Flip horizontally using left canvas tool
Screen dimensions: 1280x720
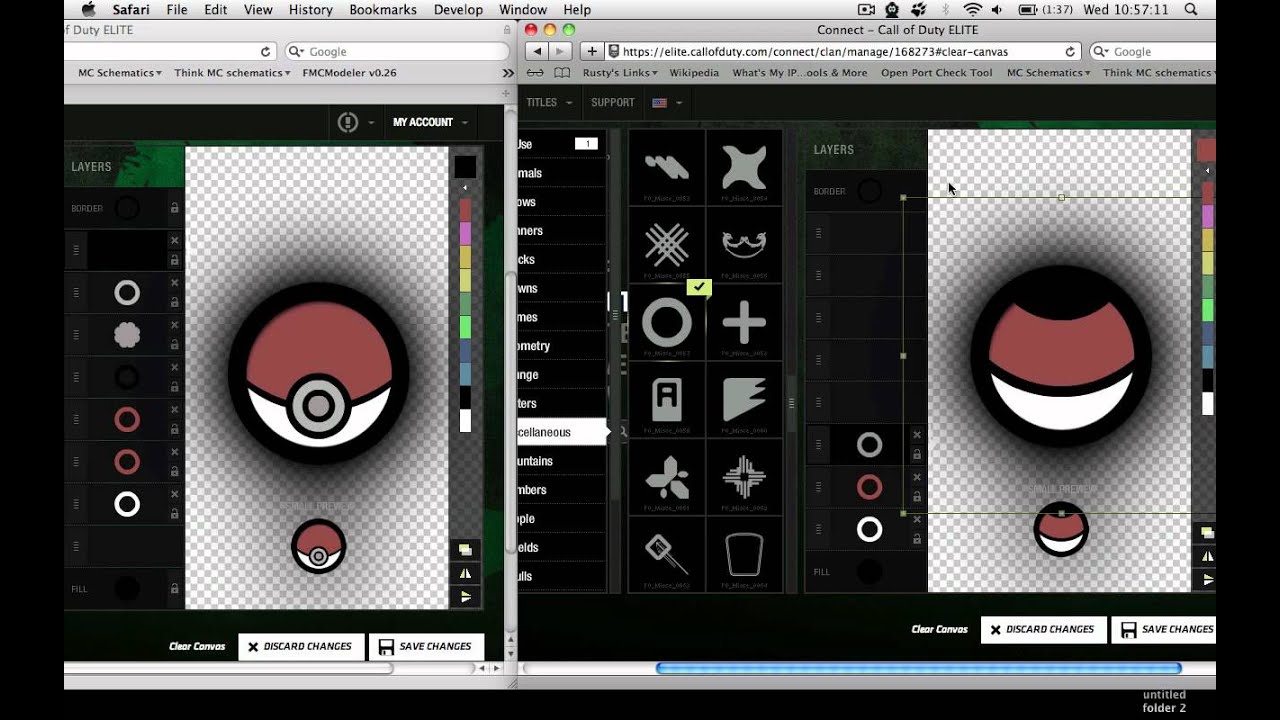465,573
